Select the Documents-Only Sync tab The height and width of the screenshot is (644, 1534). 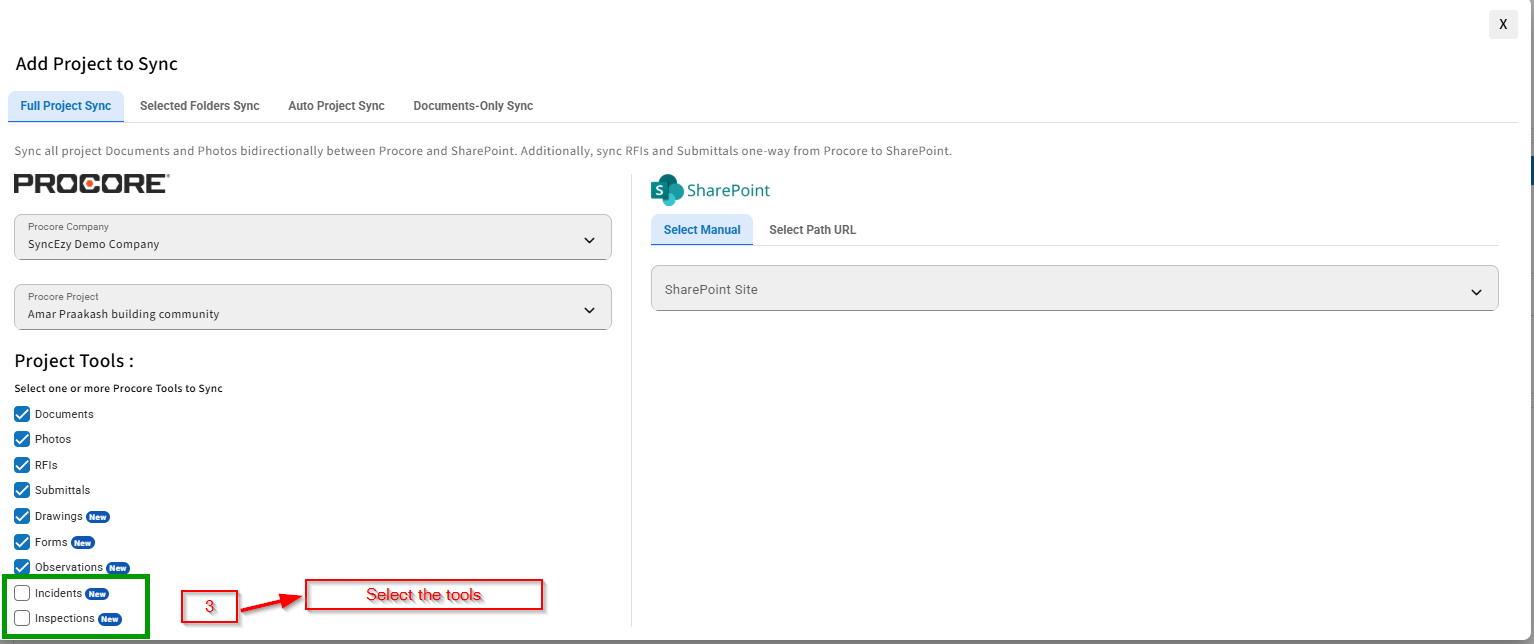[x=473, y=106]
